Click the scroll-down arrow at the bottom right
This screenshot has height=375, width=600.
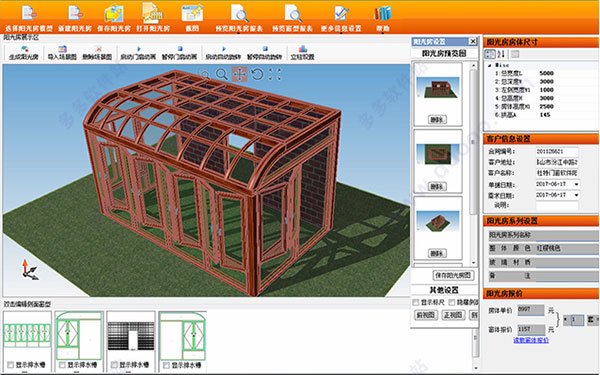(476, 368)
